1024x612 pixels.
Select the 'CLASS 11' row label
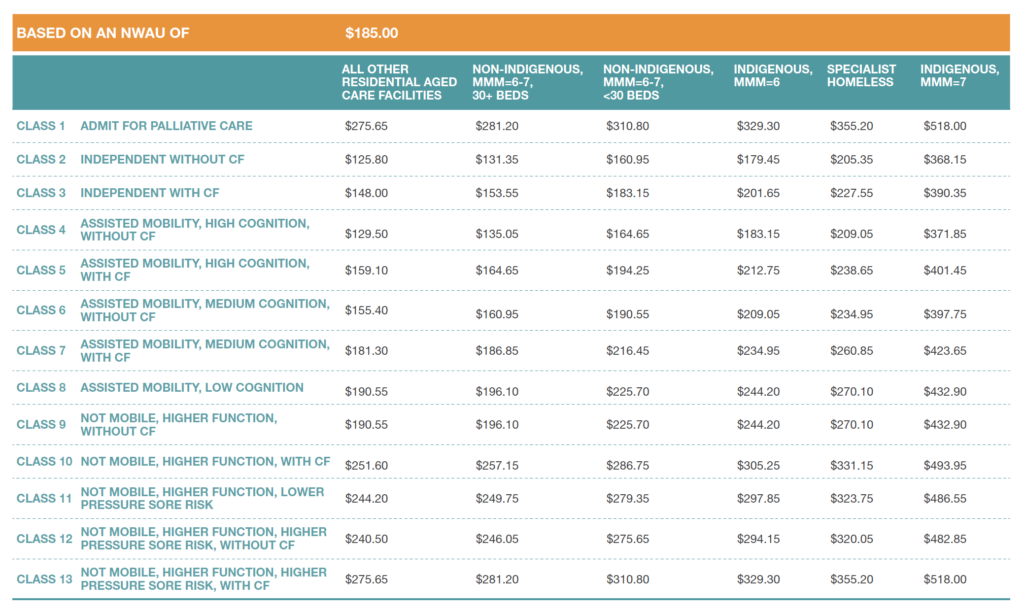pos(44,498)
